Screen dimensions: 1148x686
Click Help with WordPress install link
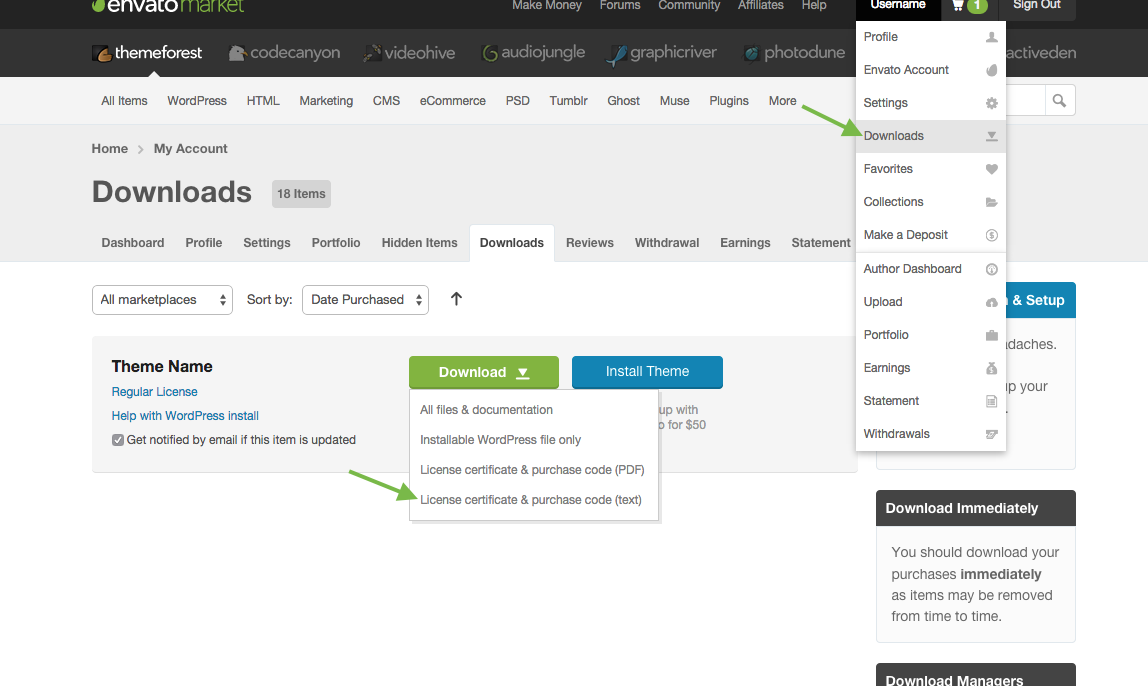click(x=185, y=416)
